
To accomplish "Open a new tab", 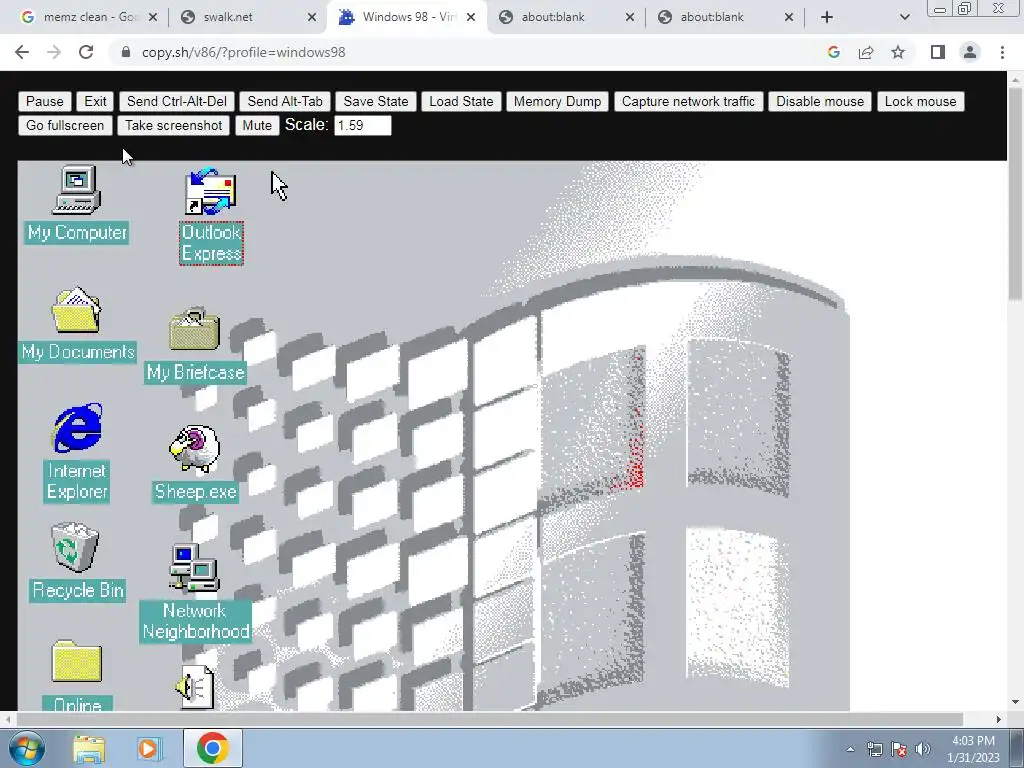I will 827,17.
